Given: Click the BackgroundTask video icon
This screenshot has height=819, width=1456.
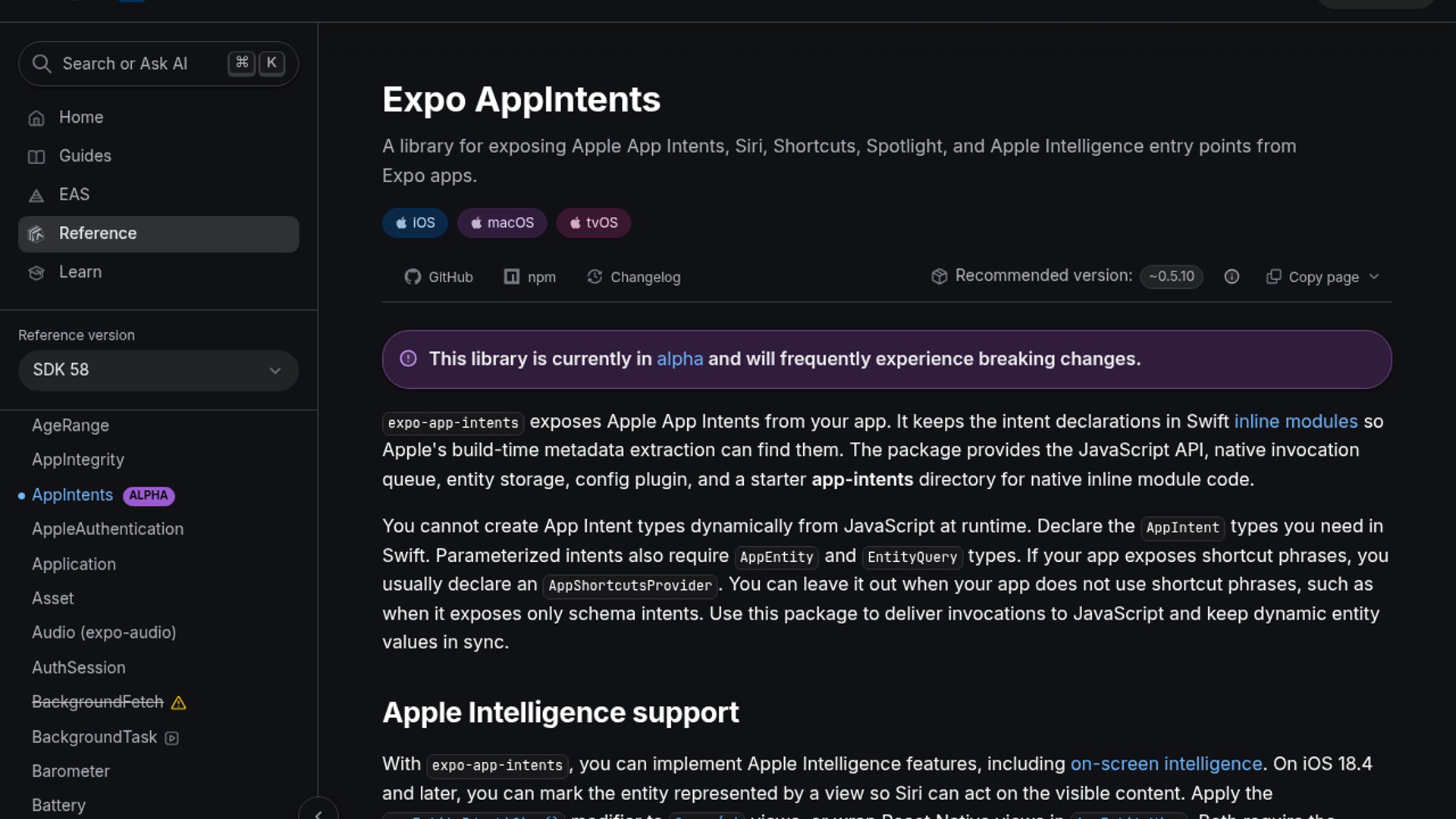Looking at the screenshot, I should coord(172,738).
